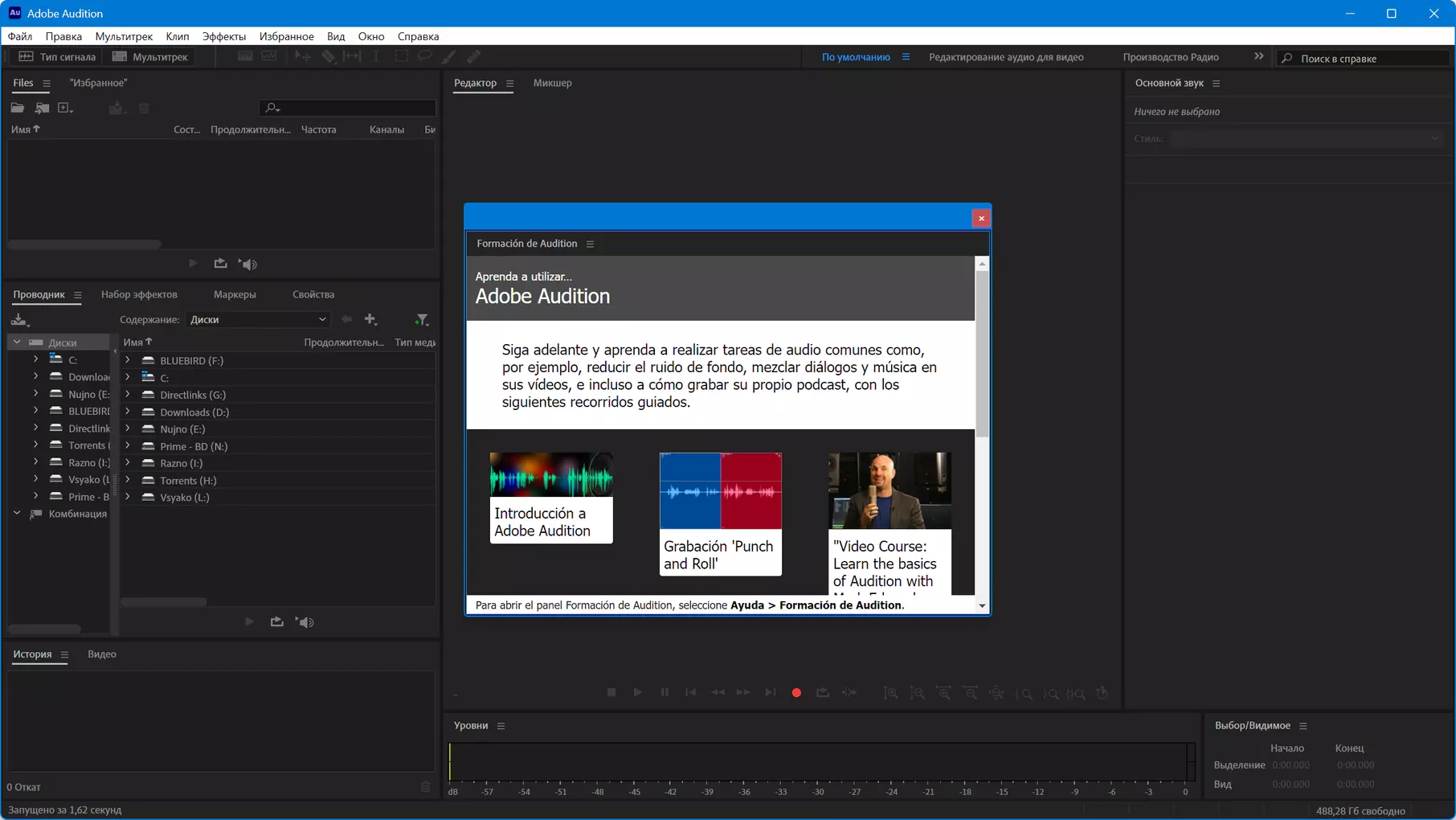Select the Time Selection tool
1456x820 pixels.
click(376, 56)
